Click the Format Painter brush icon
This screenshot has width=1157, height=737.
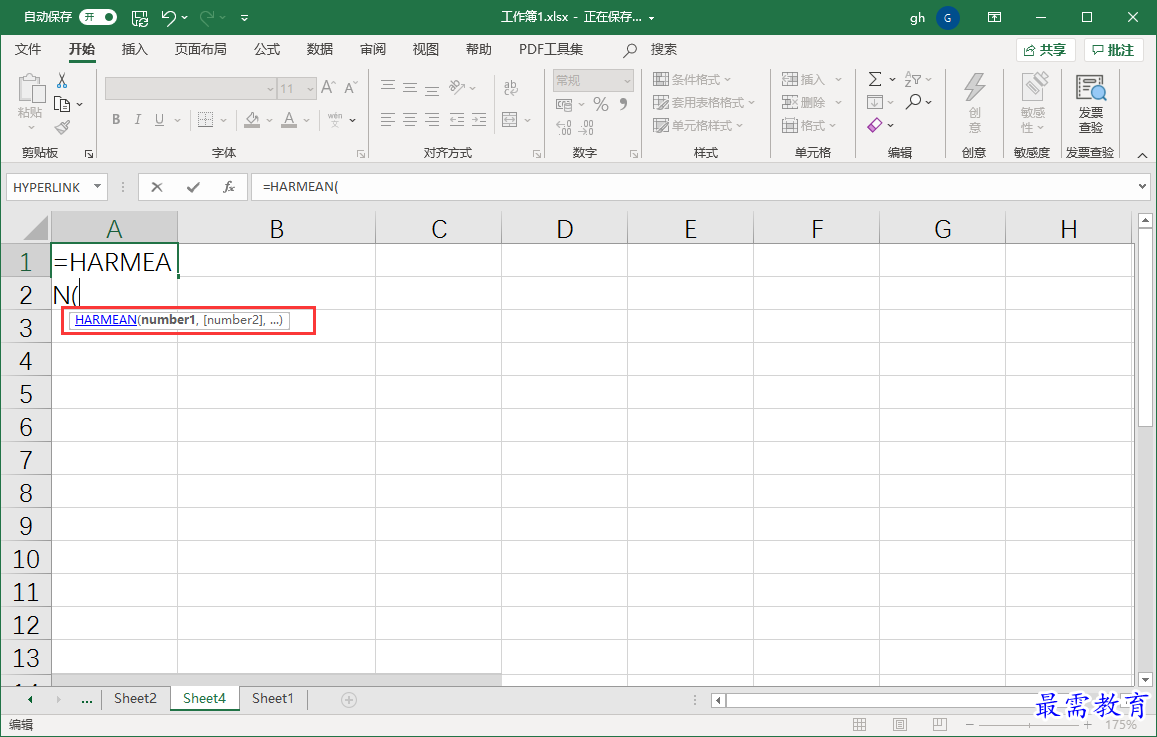[63, 128]
